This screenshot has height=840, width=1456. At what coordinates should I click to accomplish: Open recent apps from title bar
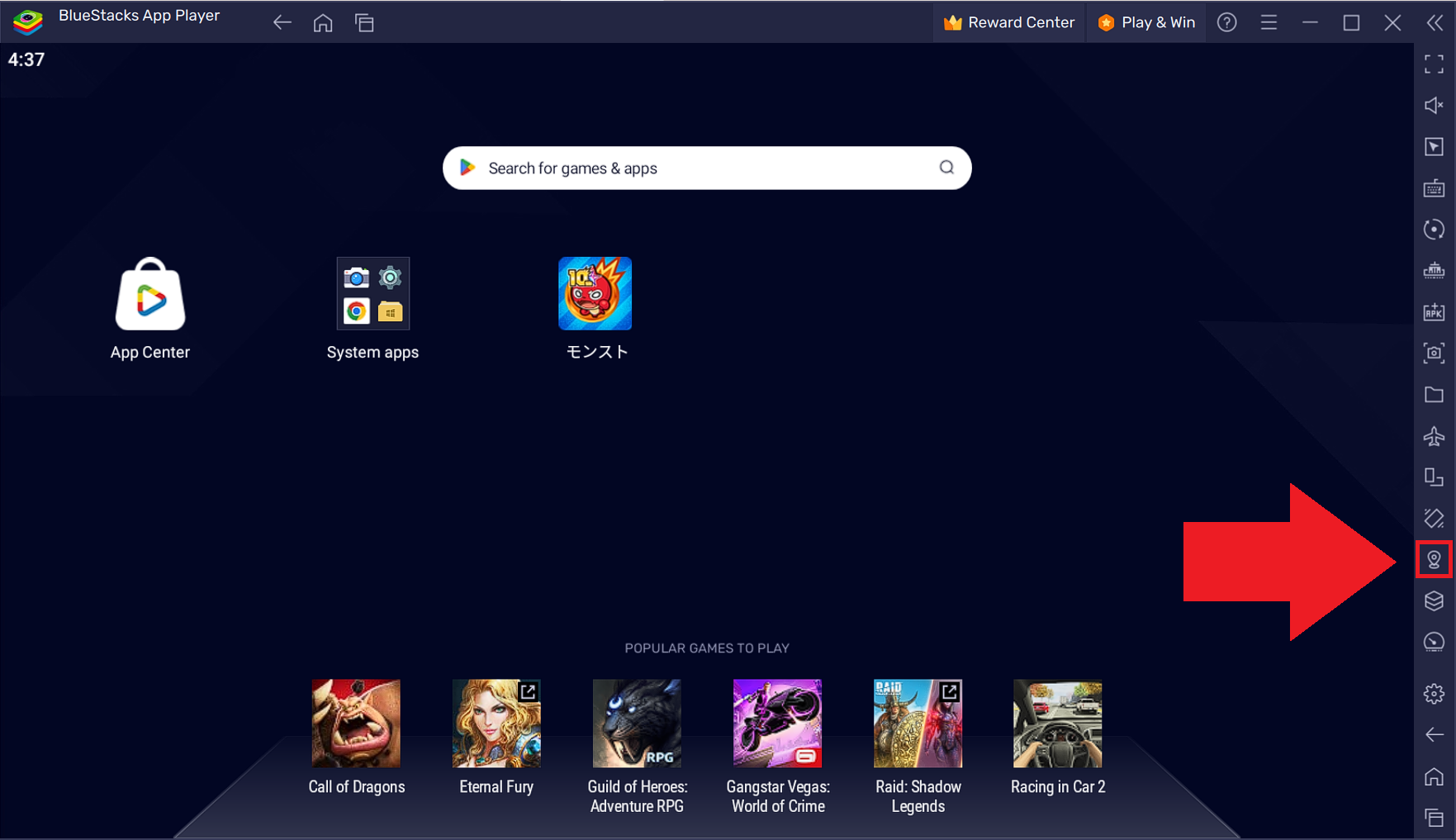coord(364,22)
